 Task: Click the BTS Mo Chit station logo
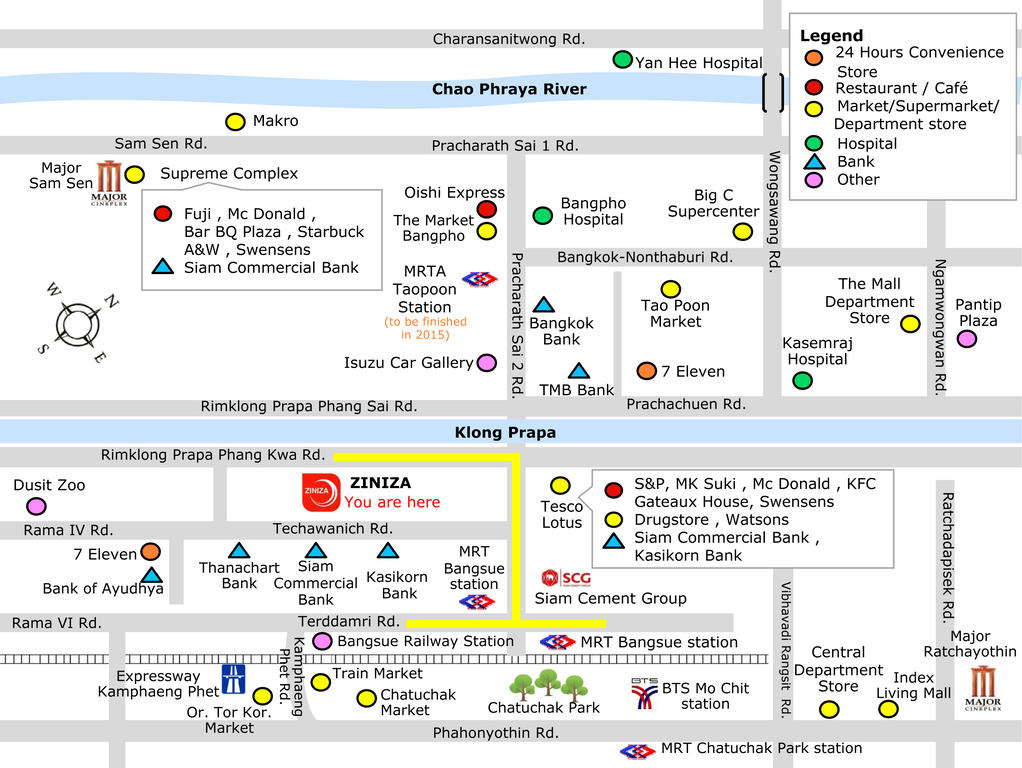[x=645, y=693]
